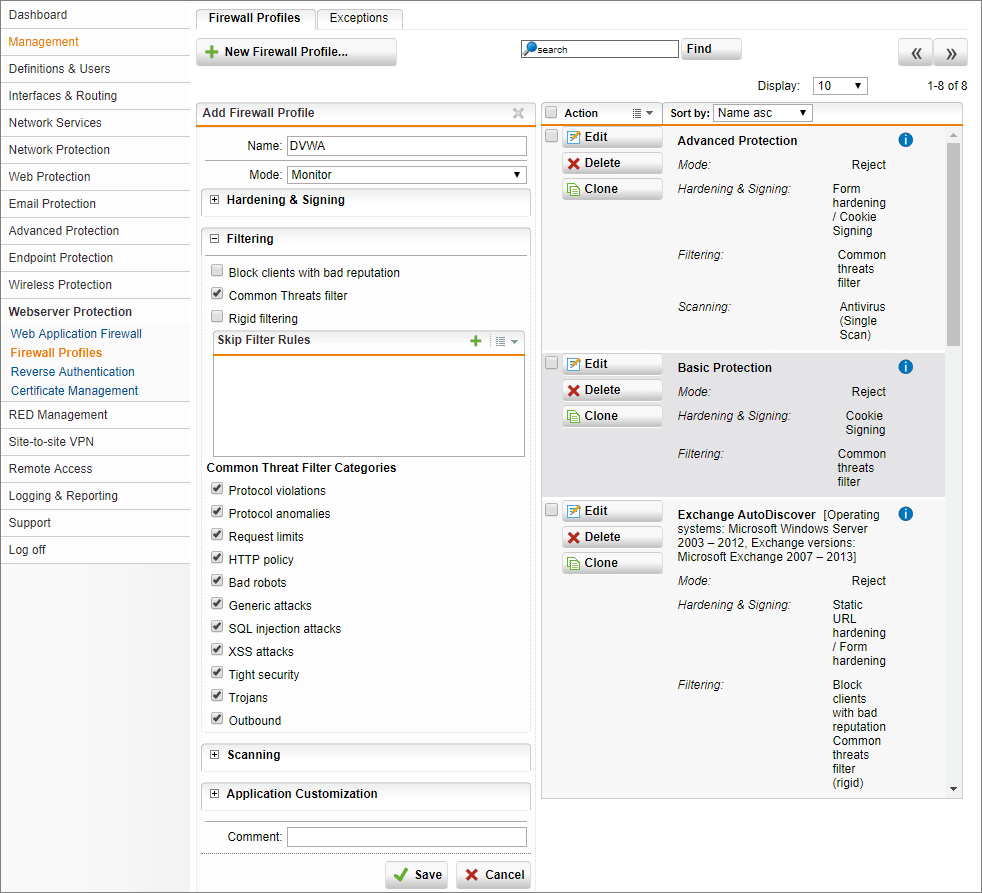The width and height of the screenshot is (982, 893).
Task: Open the Sort by dropdown
Action: (x=762, y=113)
